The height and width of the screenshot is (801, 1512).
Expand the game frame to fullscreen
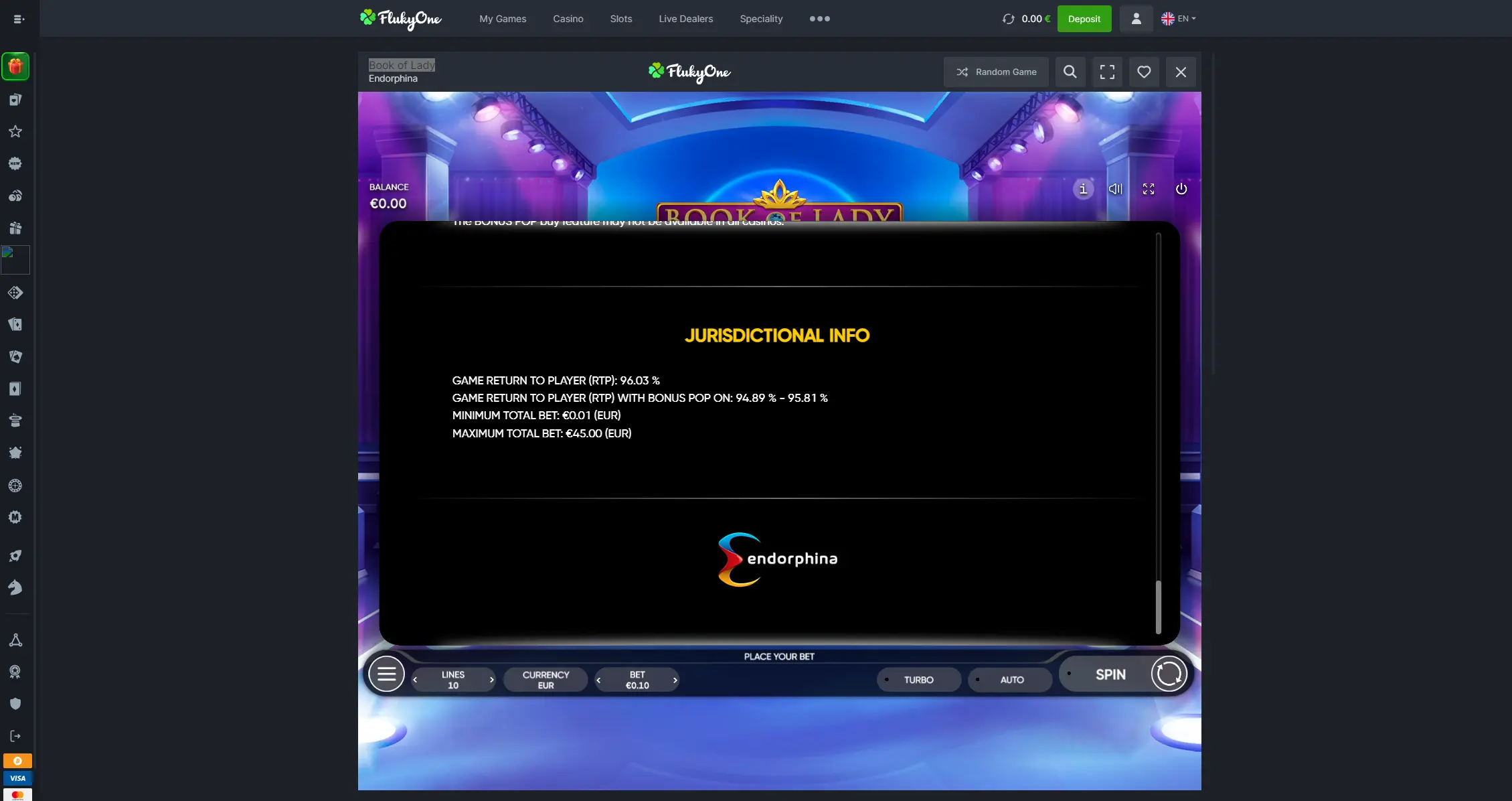tap(1108, 72)
